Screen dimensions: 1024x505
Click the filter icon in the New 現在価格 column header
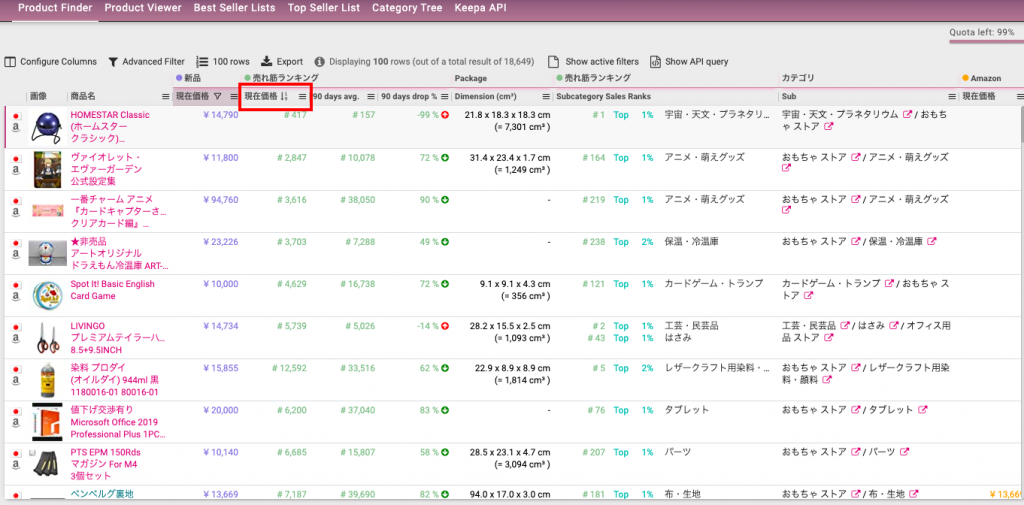pos(217,97)
